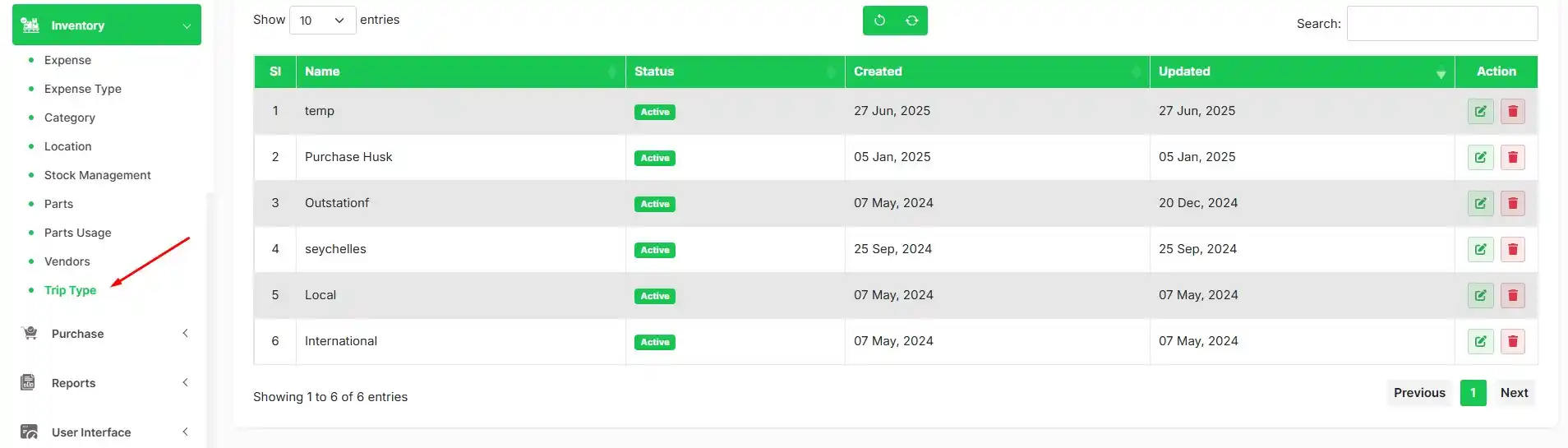Click the Next pagination button

tap(1514, 393)
